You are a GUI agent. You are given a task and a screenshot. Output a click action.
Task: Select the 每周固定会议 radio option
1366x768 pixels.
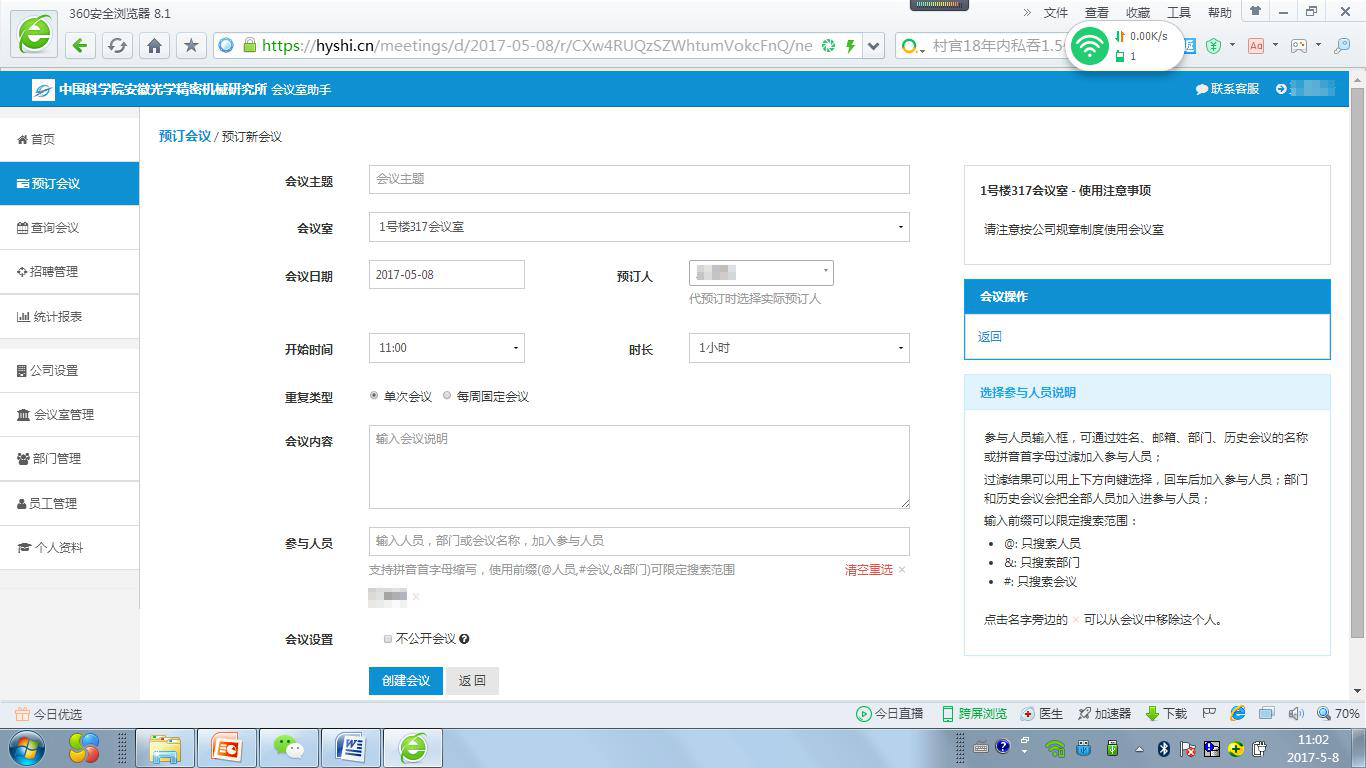(447, 396)
